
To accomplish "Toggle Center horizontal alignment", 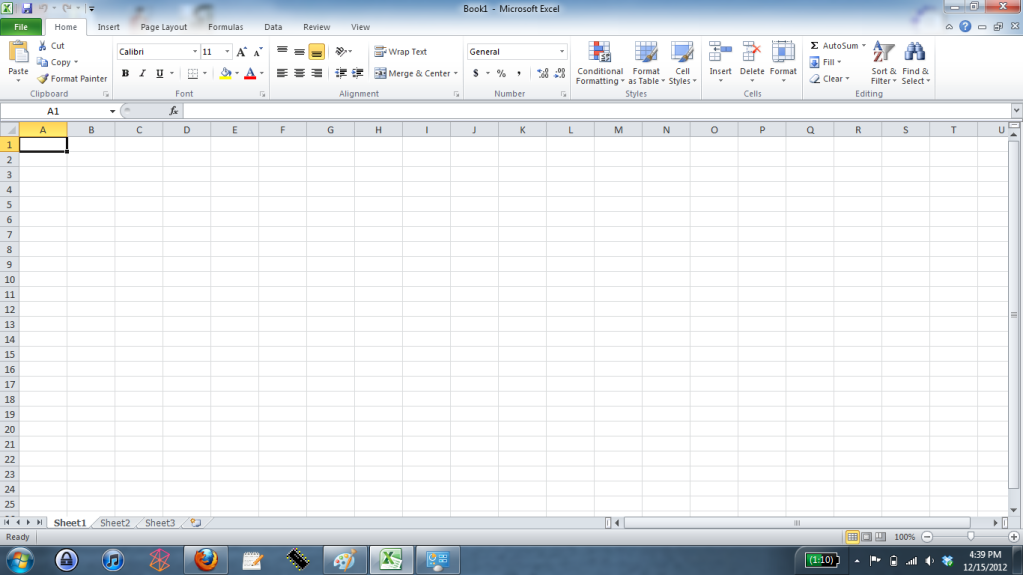I will click(x=299, y=73).
